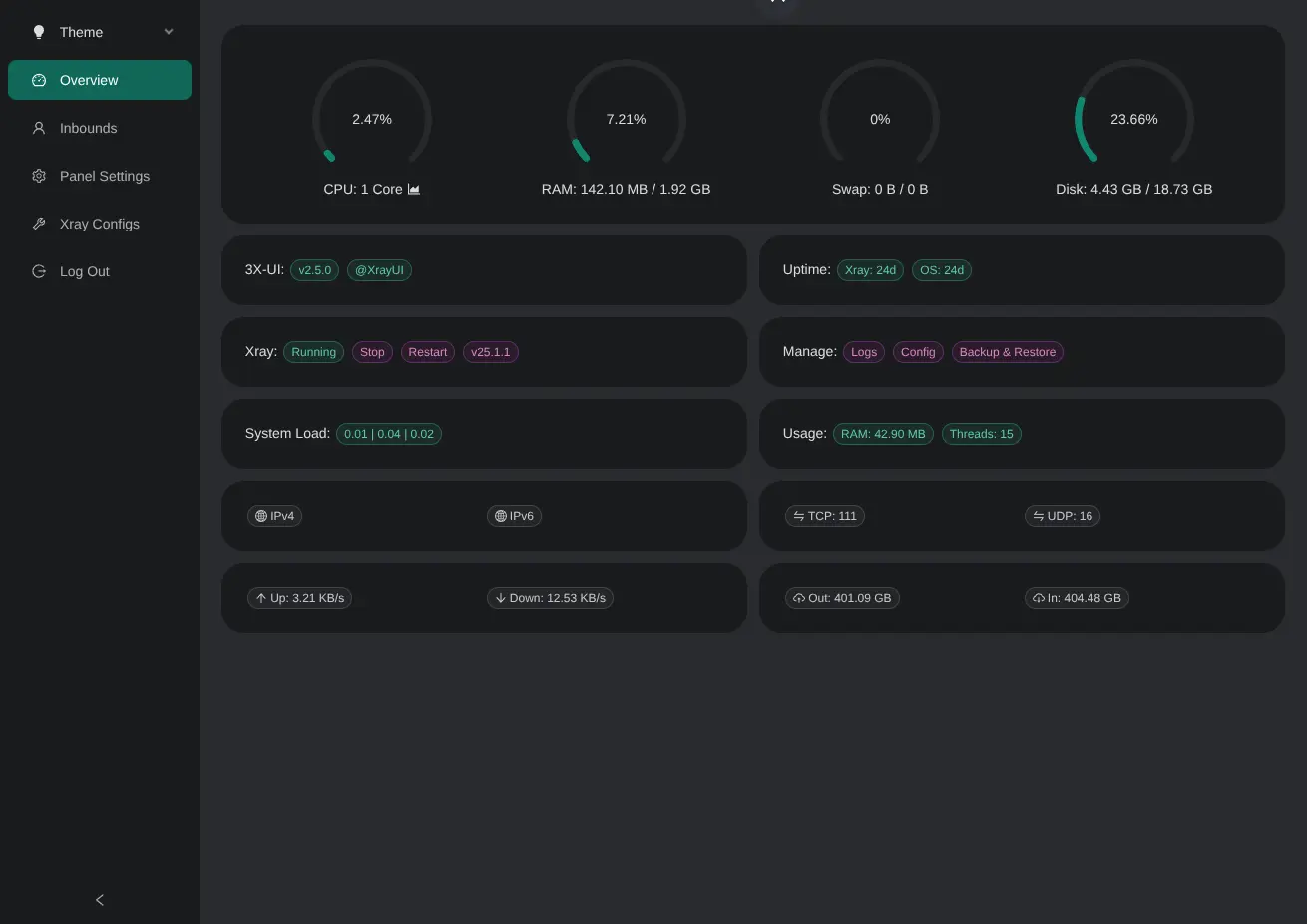The width and height of the screenshot is (1307, 924).
Task: Collapse the sidebar with bottom chevron
Action: click(99, 899)
